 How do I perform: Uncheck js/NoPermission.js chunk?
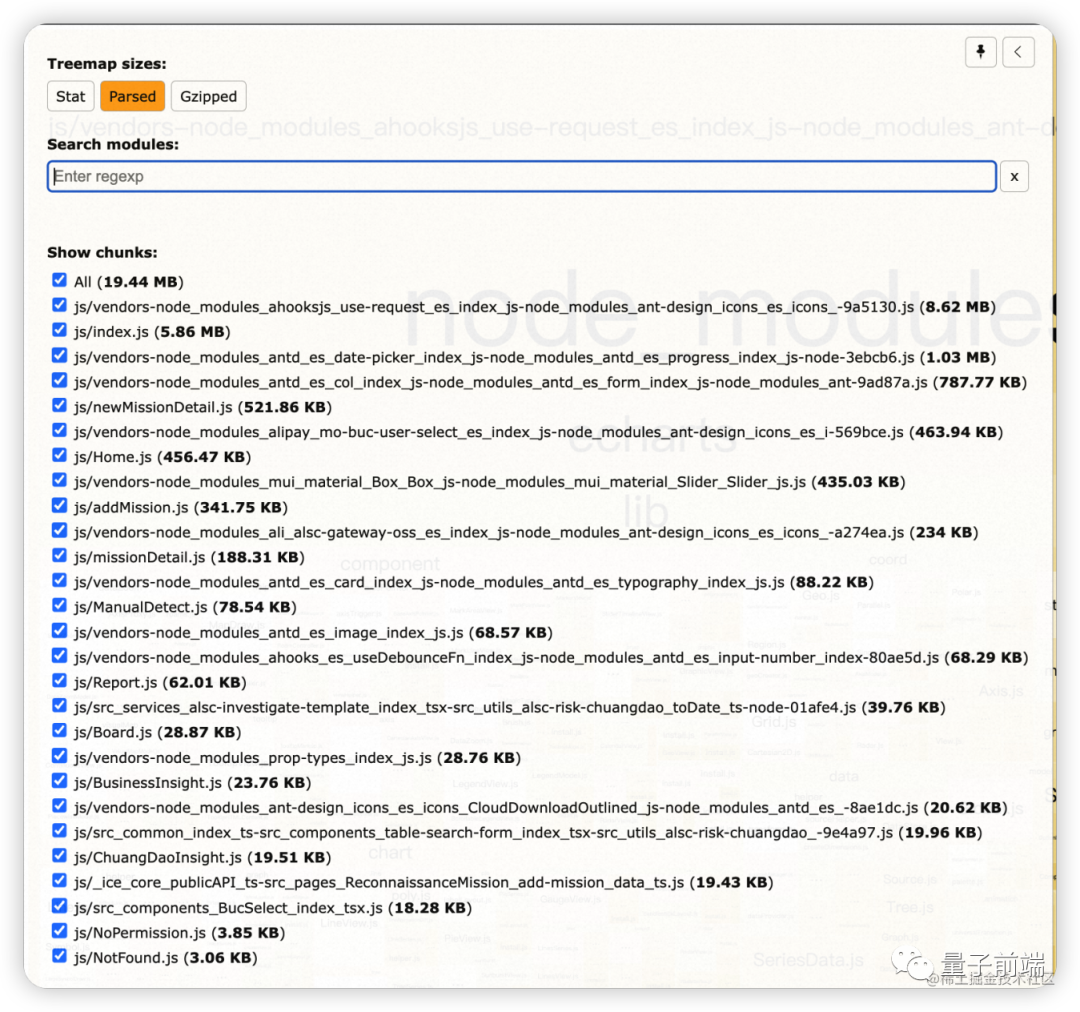(x=60, y=931)
